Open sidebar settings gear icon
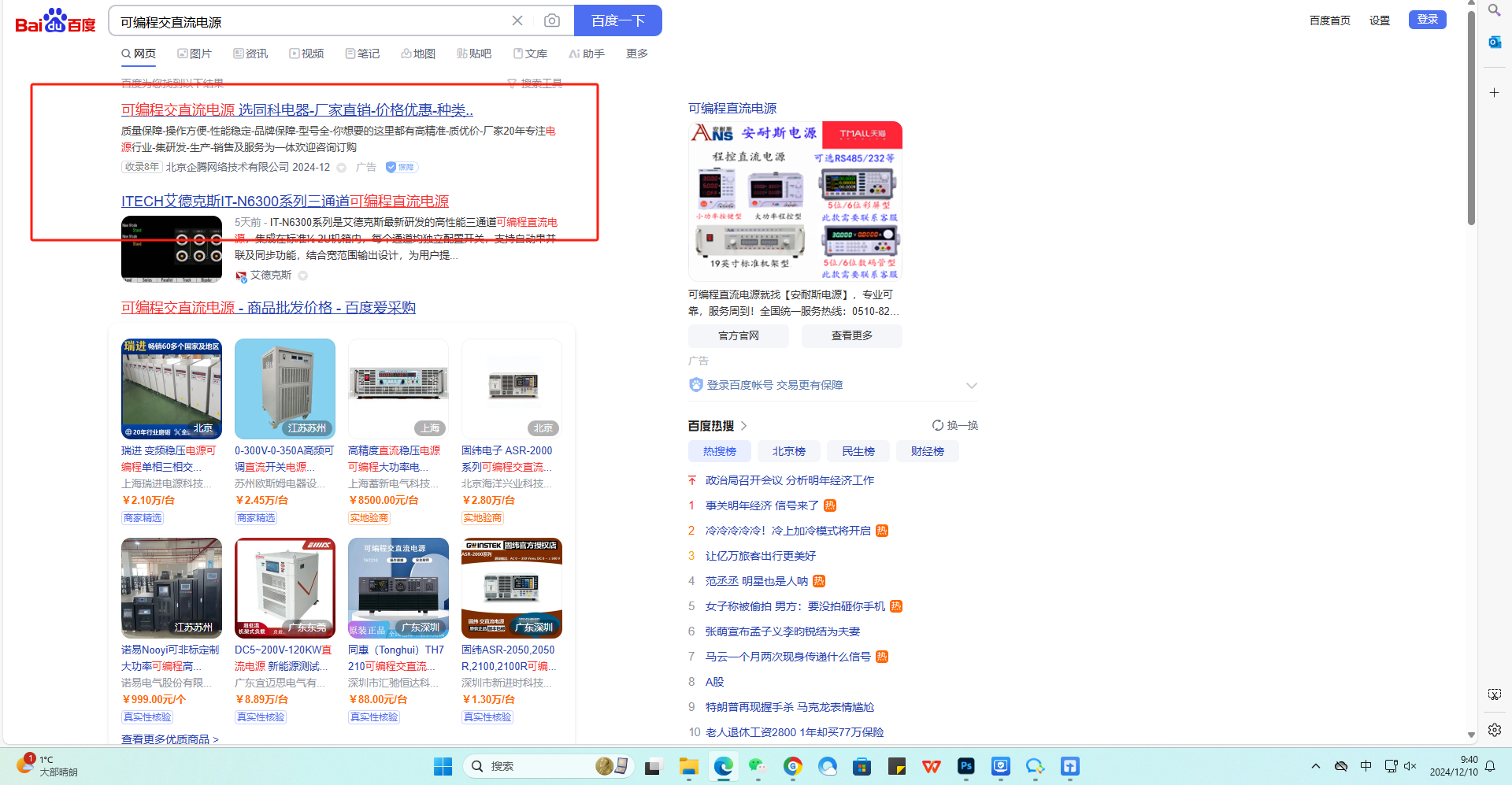1512x785 pixels. [x=1494, y=730]
